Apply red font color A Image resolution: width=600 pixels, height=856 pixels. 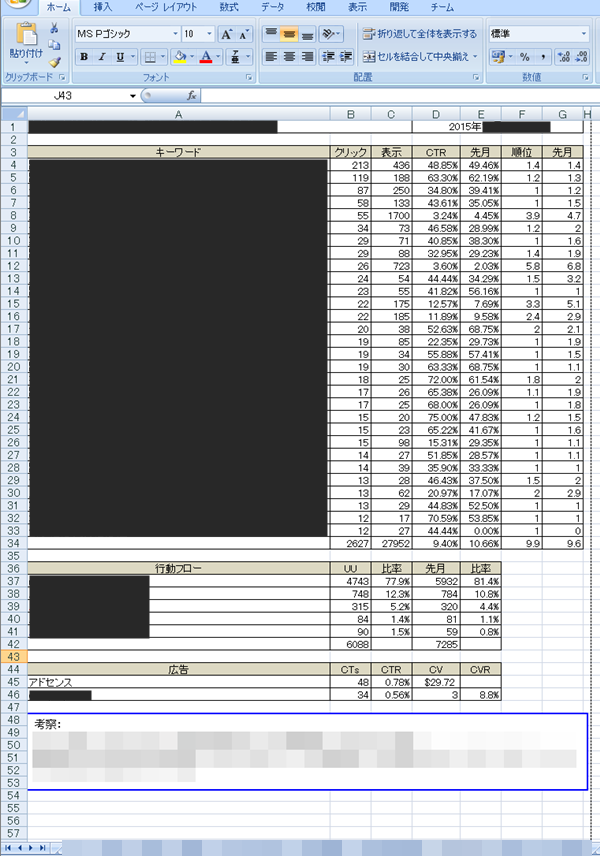point(206,57)
